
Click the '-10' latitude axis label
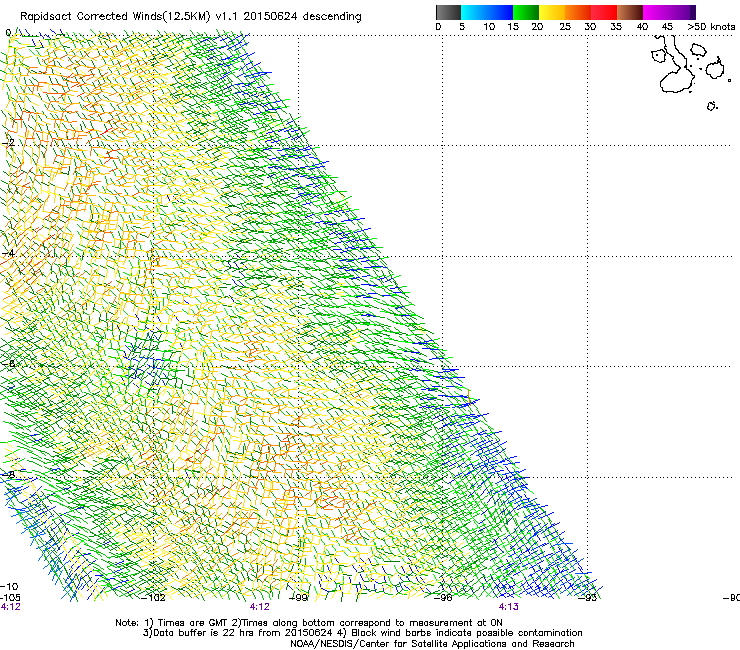coord(9,586)
